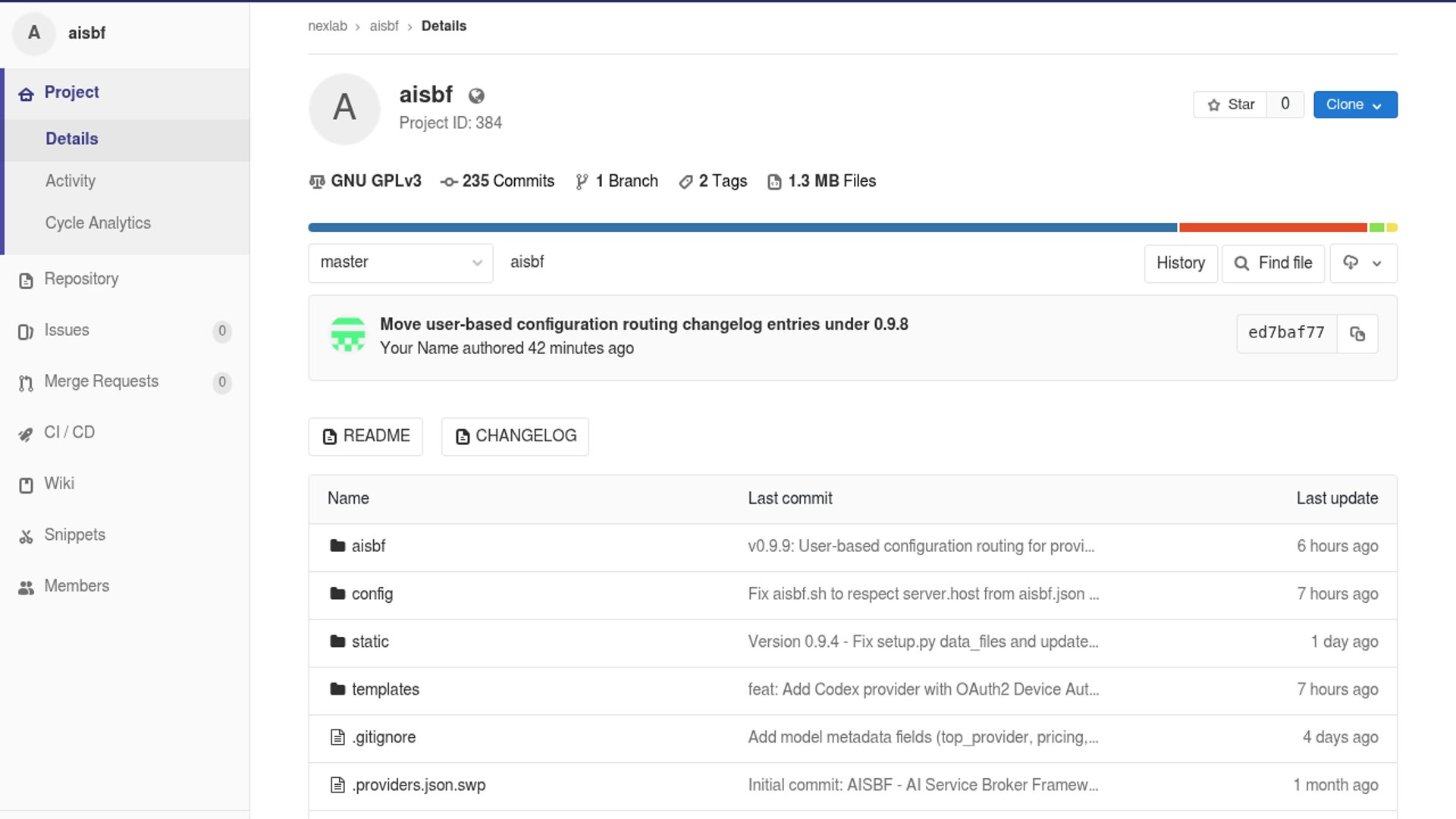Expand the master branch dropdown
Screen dimensions: 1456x819
400,262
